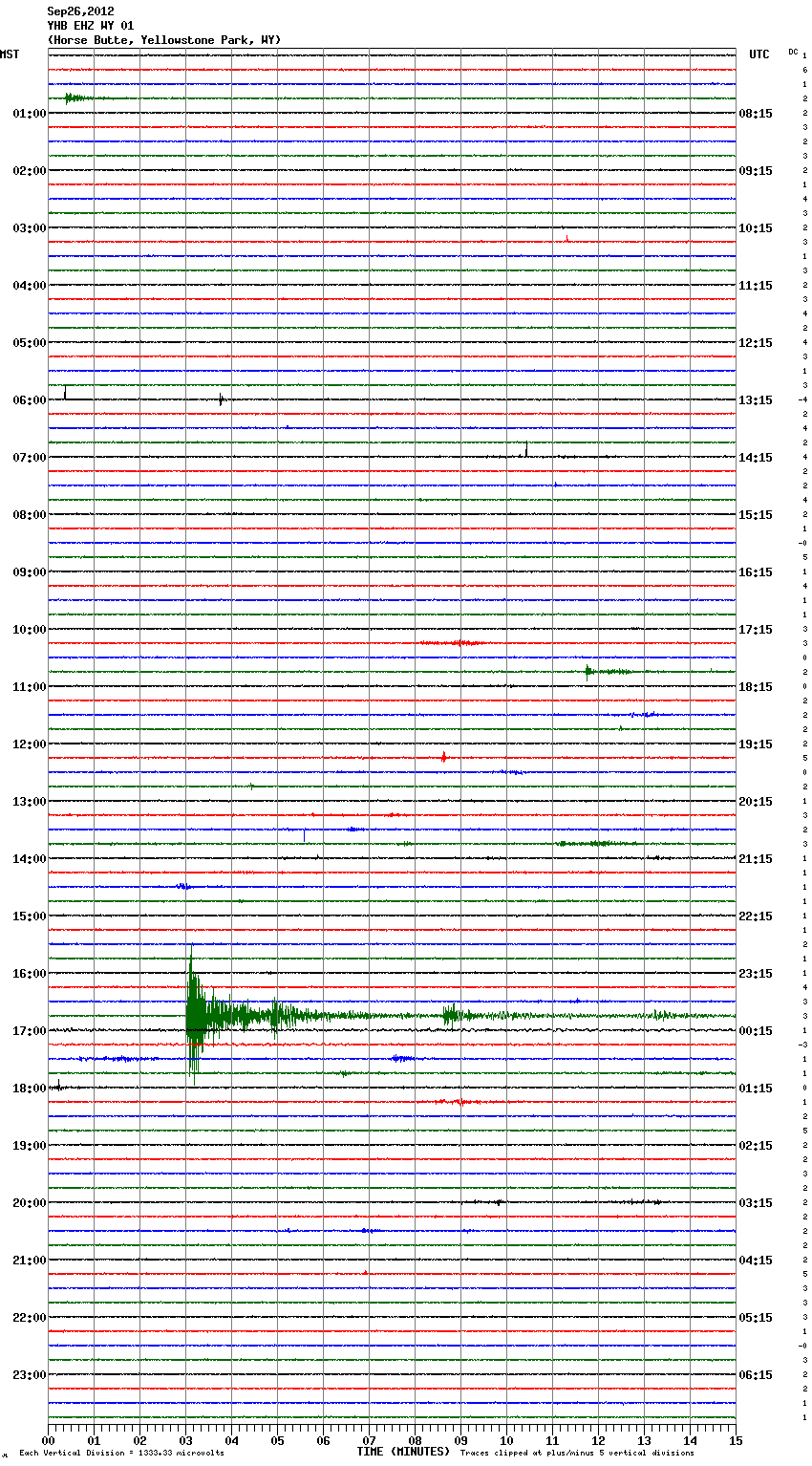Select the 08:00 MST time label
Screen dimensions: 812x1466
[x=30, y=515]
